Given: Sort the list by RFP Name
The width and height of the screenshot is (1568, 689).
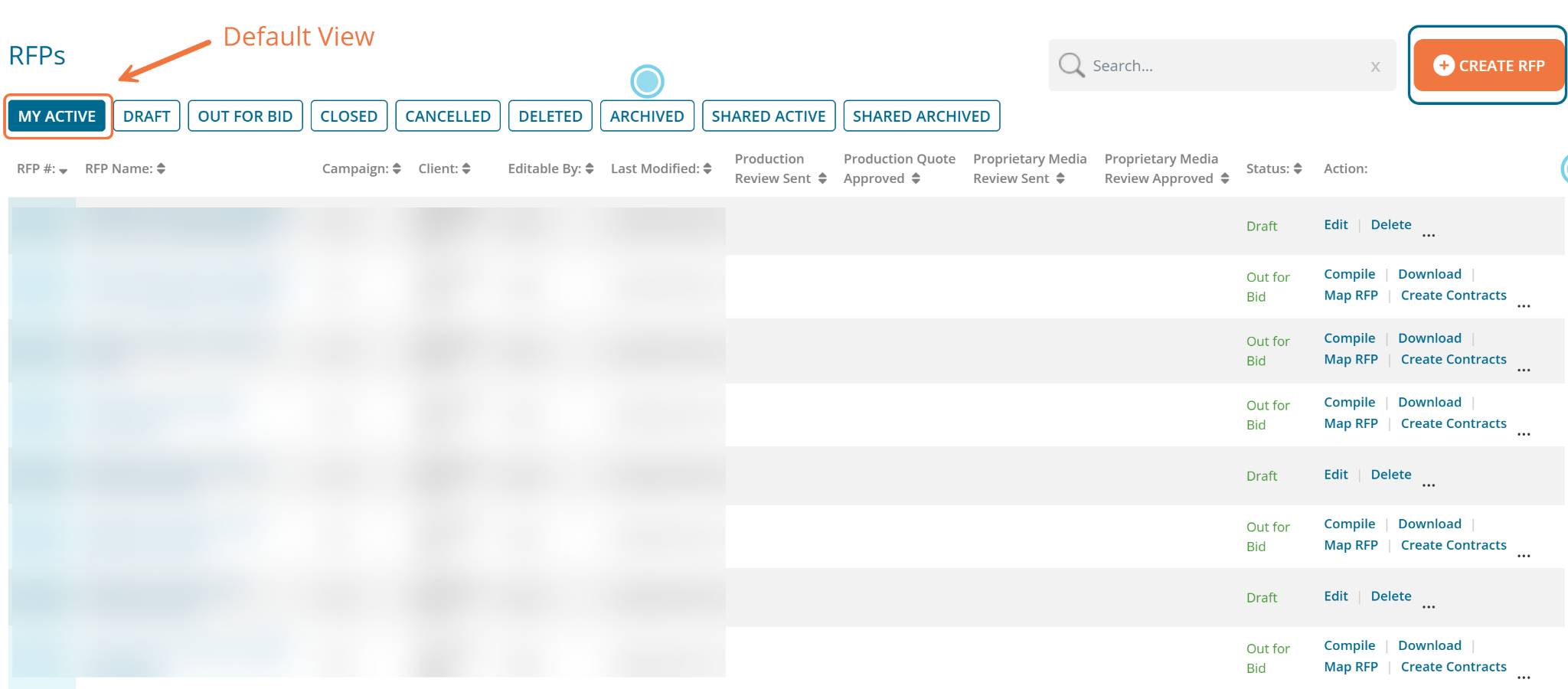Looking at the screenshot, I should 161,168.
